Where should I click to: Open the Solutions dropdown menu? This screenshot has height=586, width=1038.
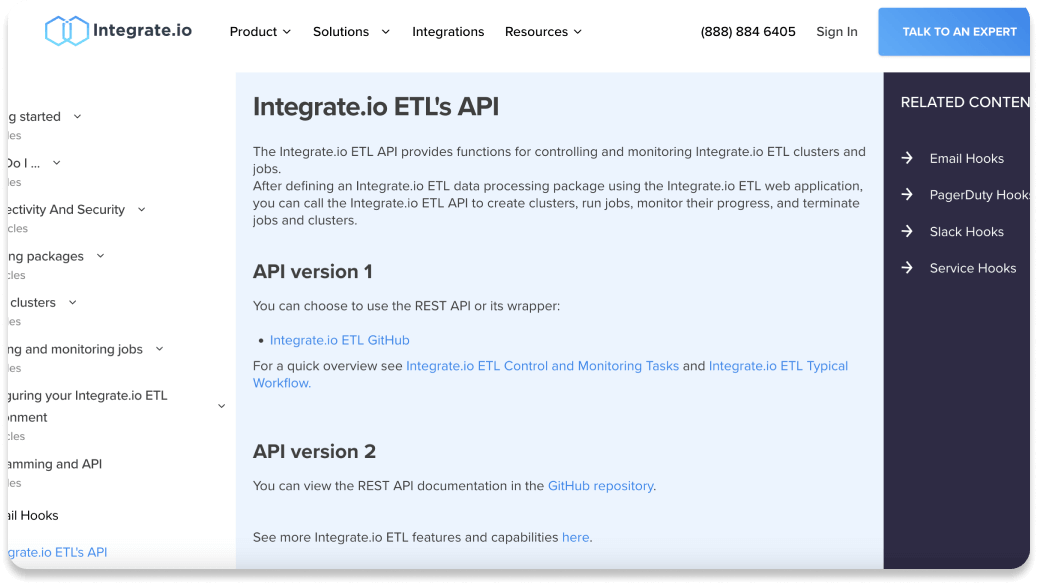point(351,32)
